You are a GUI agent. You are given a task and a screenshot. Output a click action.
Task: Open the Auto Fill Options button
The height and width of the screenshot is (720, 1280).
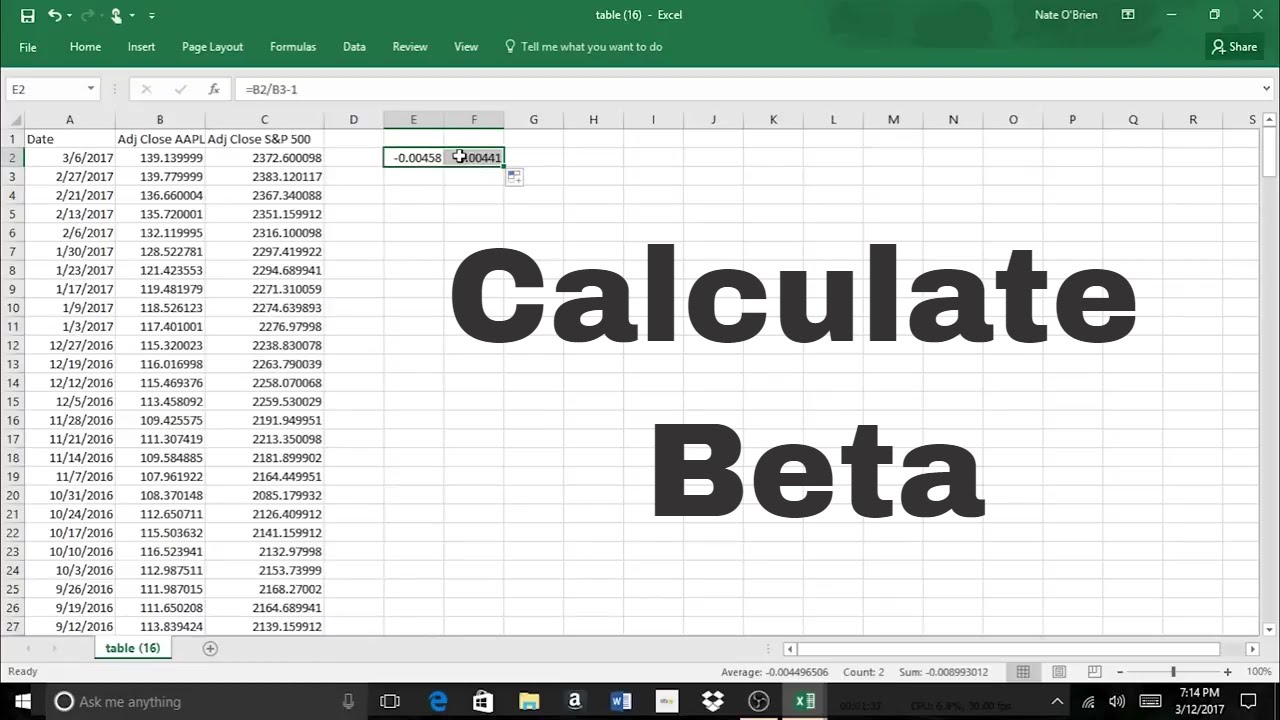click(513, 177)
